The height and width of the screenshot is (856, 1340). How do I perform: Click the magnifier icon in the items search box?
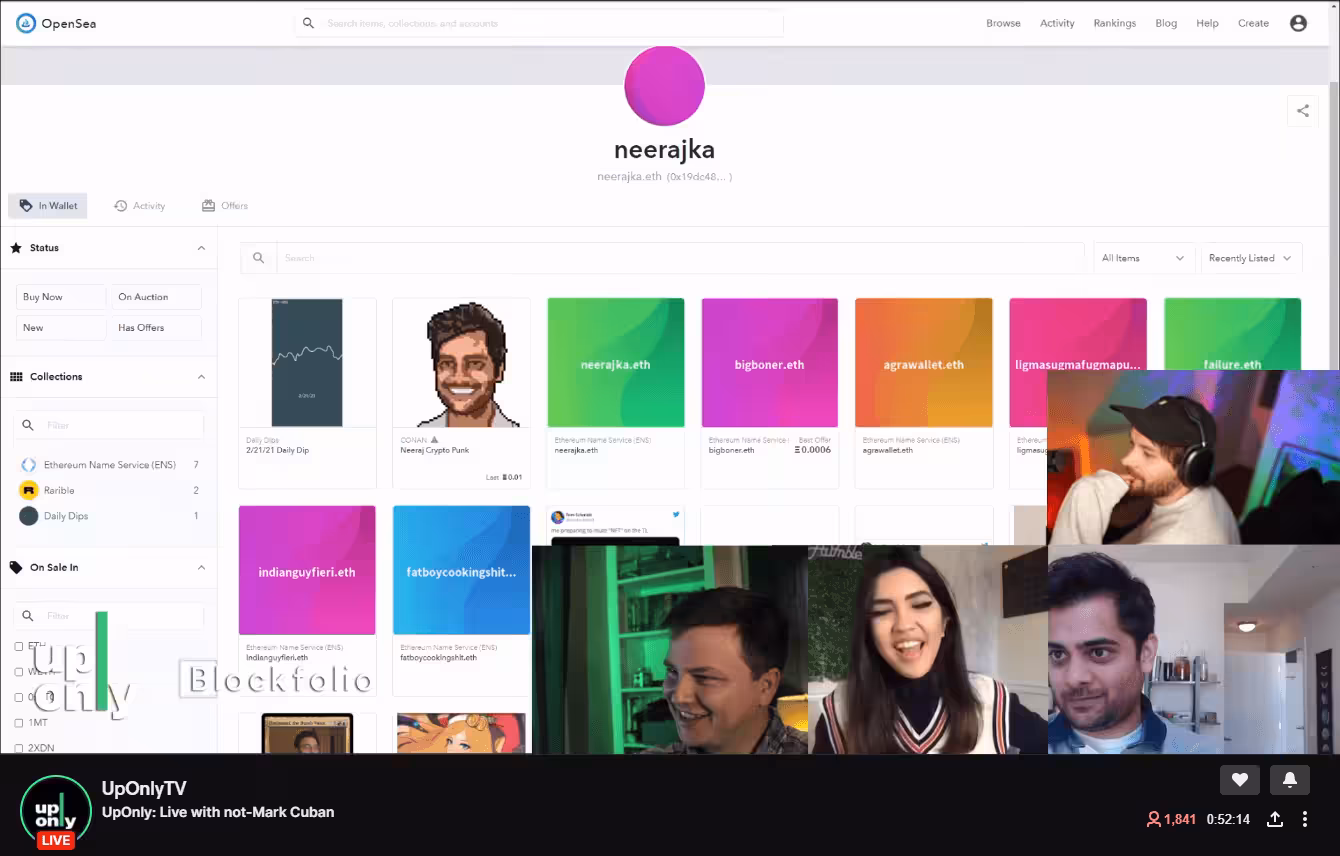point(258,258)
